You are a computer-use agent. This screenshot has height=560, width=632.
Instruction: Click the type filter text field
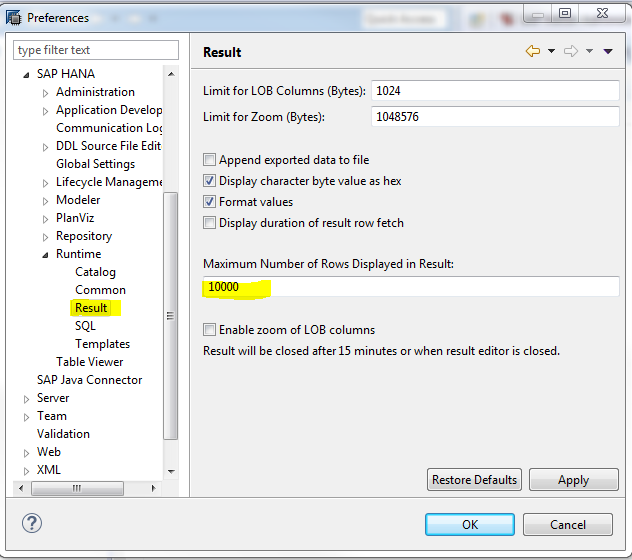pyautogui.click(x=96, y=50)
